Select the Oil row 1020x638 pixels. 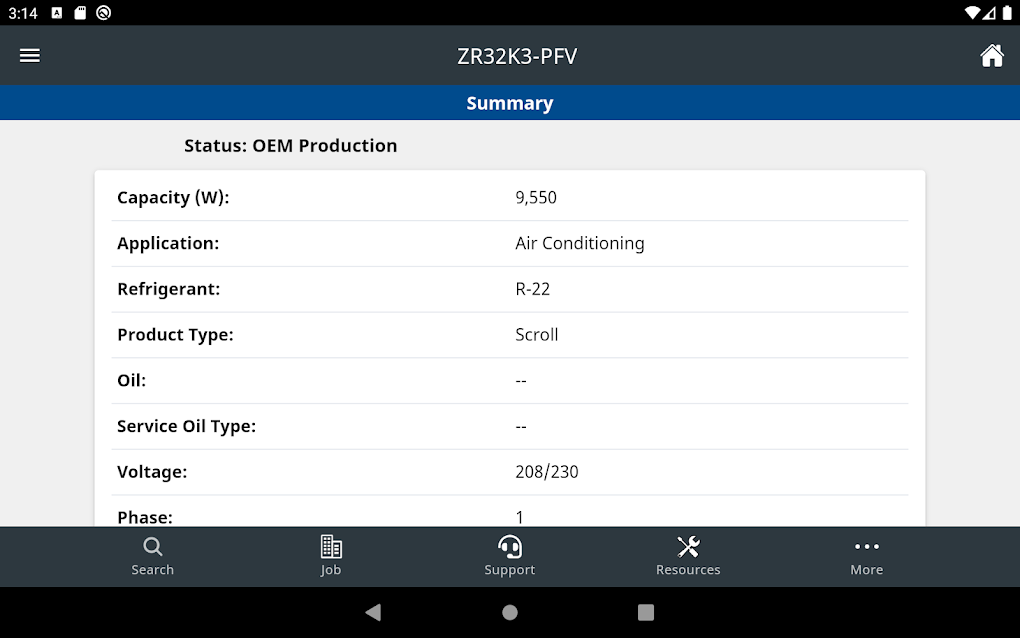tap(510, 381)
